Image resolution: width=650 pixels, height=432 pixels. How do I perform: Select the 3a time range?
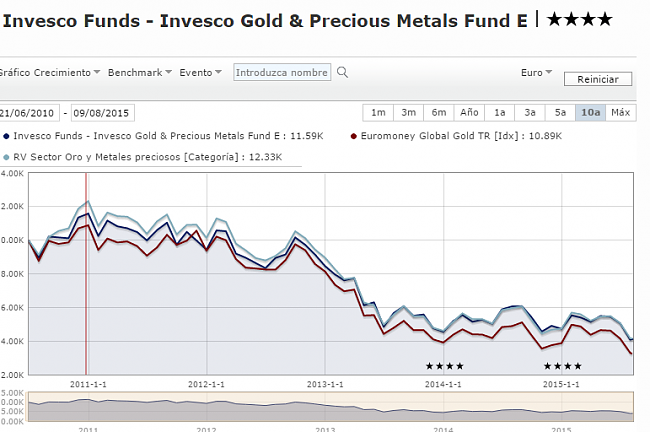pos(530,112)
